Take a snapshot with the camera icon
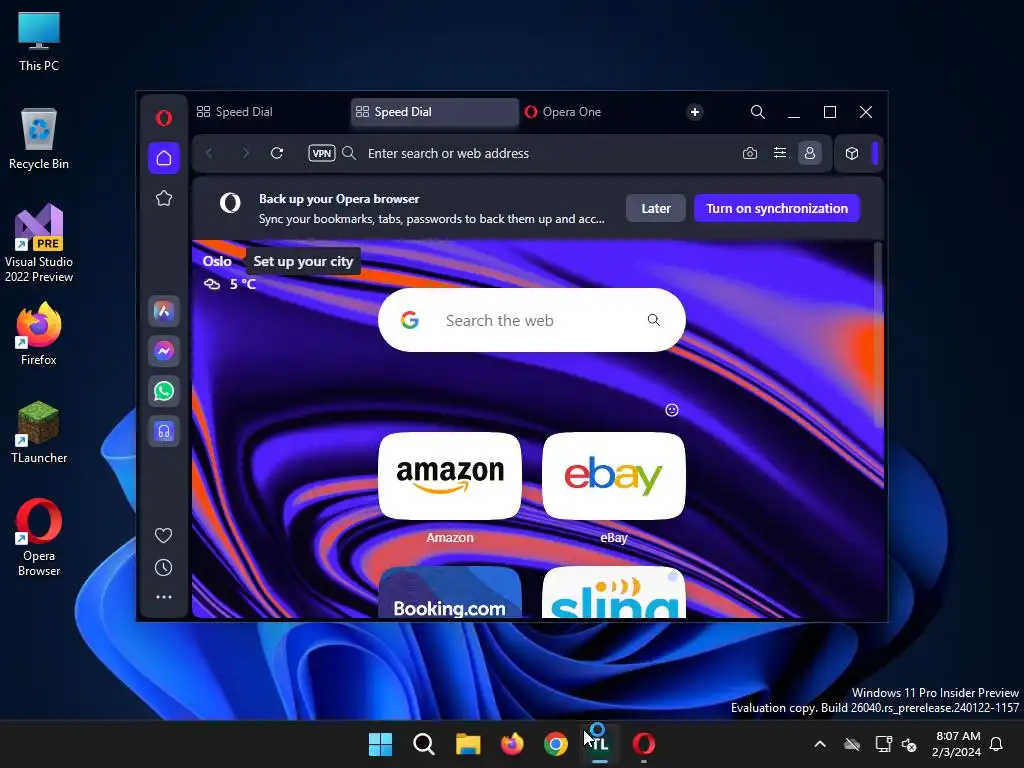 [x=750, y=153]
